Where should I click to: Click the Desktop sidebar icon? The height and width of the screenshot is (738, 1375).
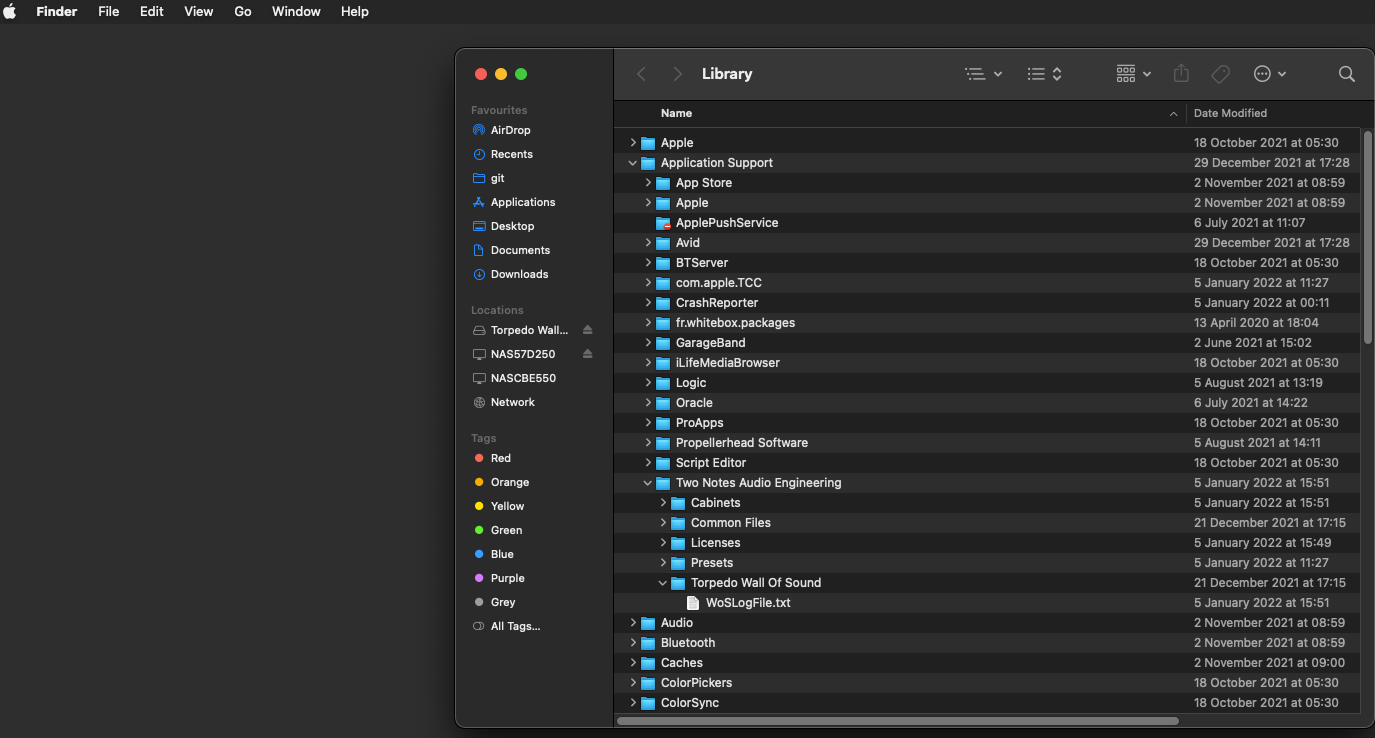(x=479, y=226)
